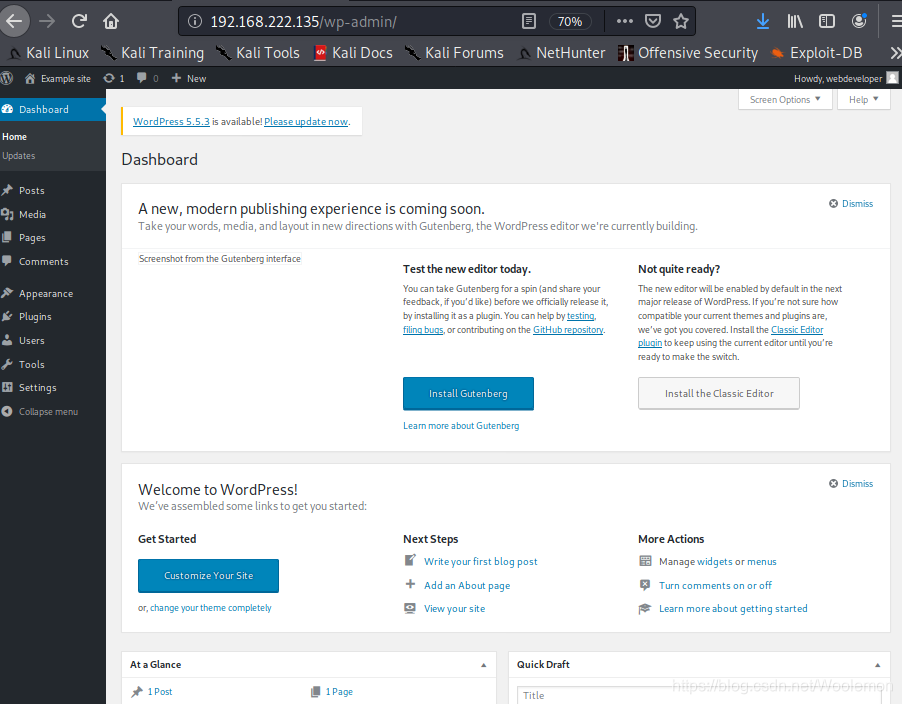
Task: Open the Appearance menu
Action: point(45,293)
